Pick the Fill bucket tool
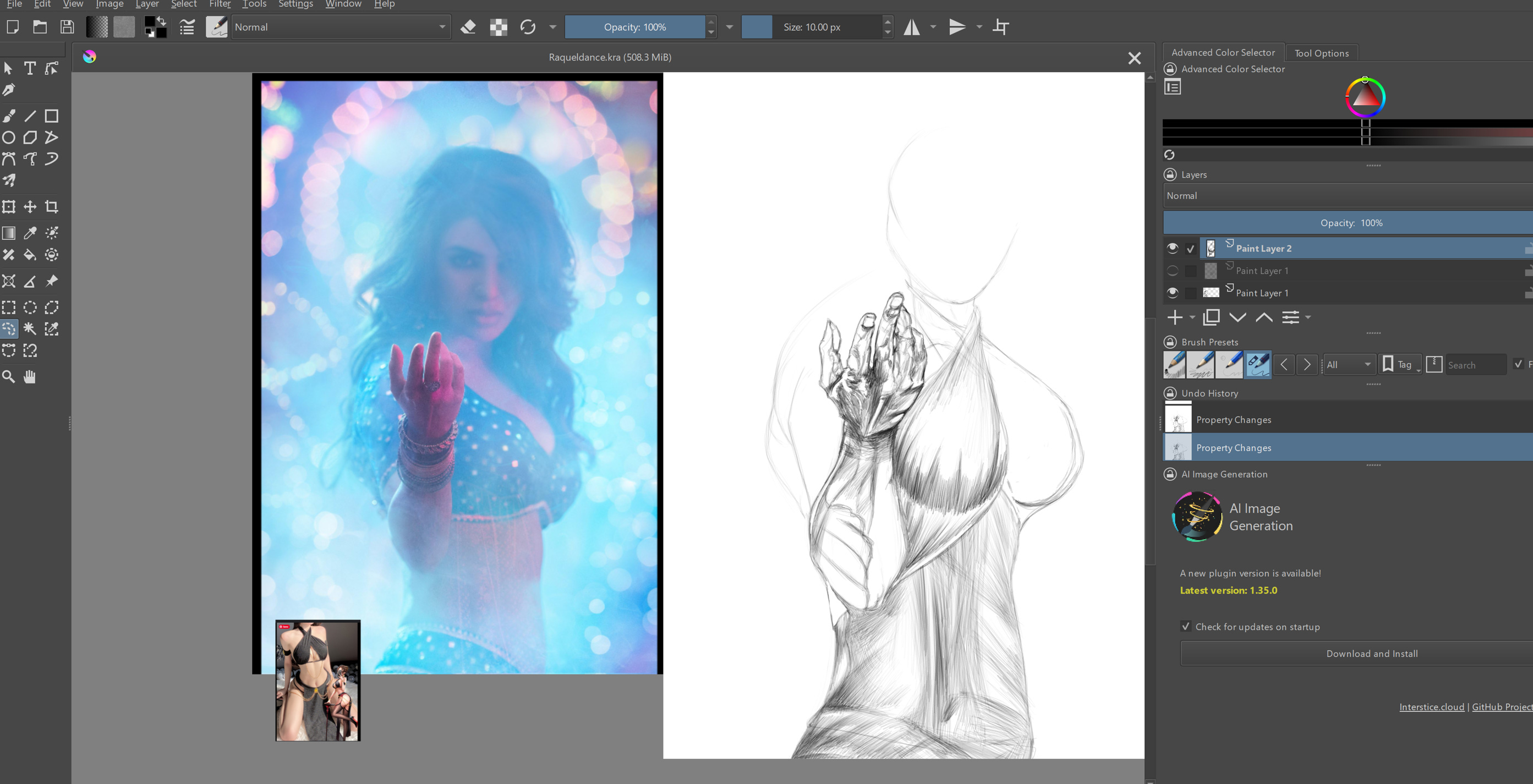 pos(30,255)
